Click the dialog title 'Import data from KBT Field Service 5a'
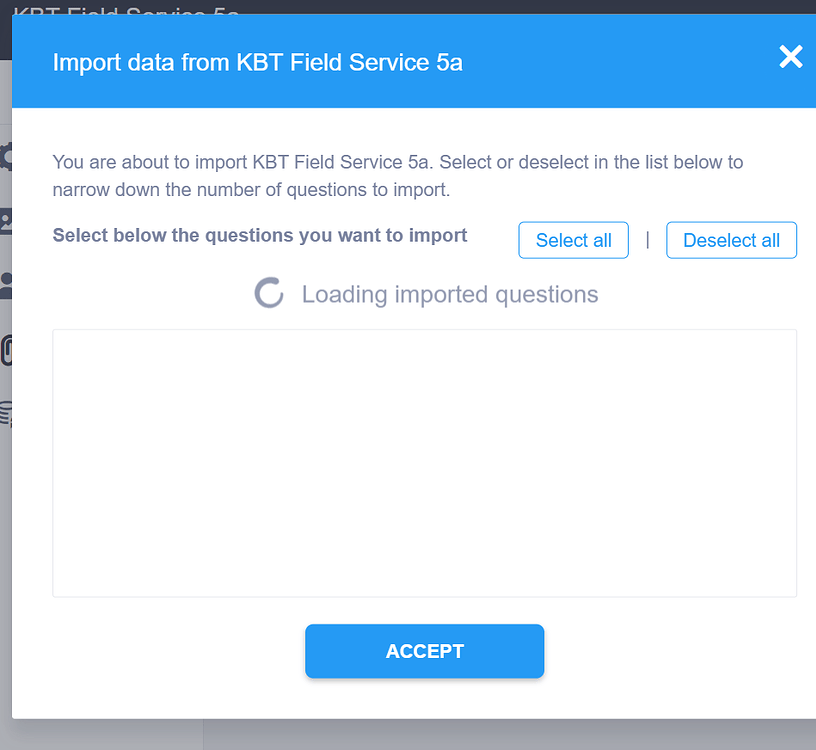 [x=257, y=63]
